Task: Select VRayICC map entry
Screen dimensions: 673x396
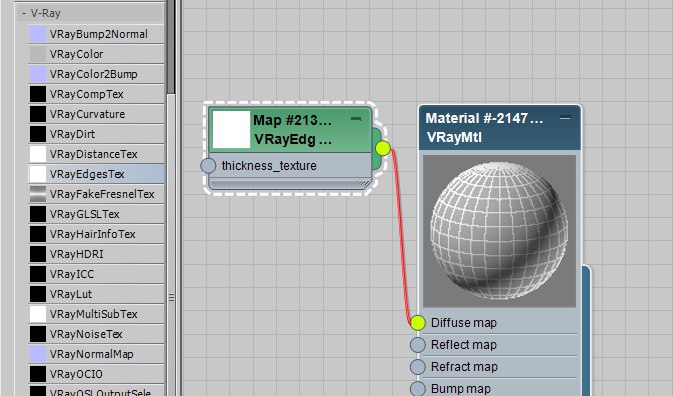Action: tap(96, 274)
